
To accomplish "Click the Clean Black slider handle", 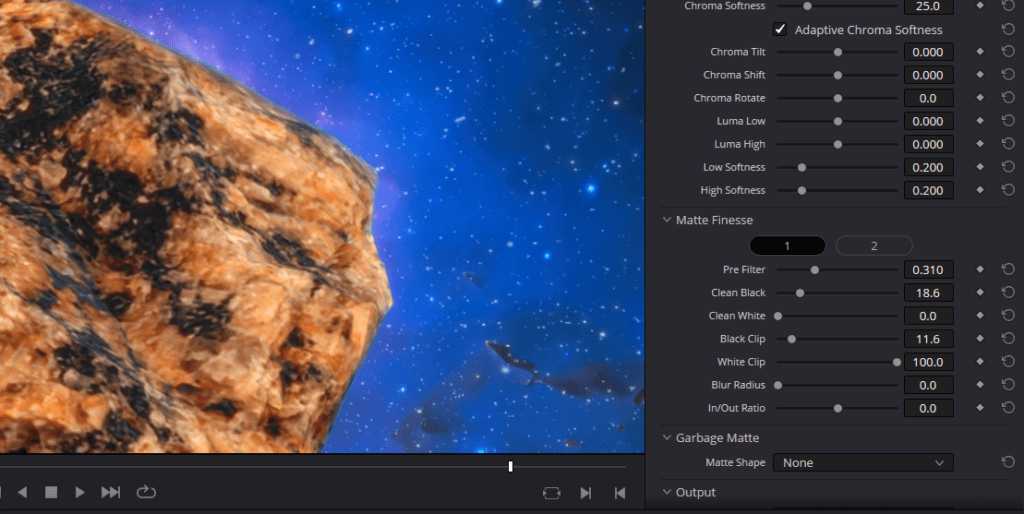I will (x=799, y=293).
